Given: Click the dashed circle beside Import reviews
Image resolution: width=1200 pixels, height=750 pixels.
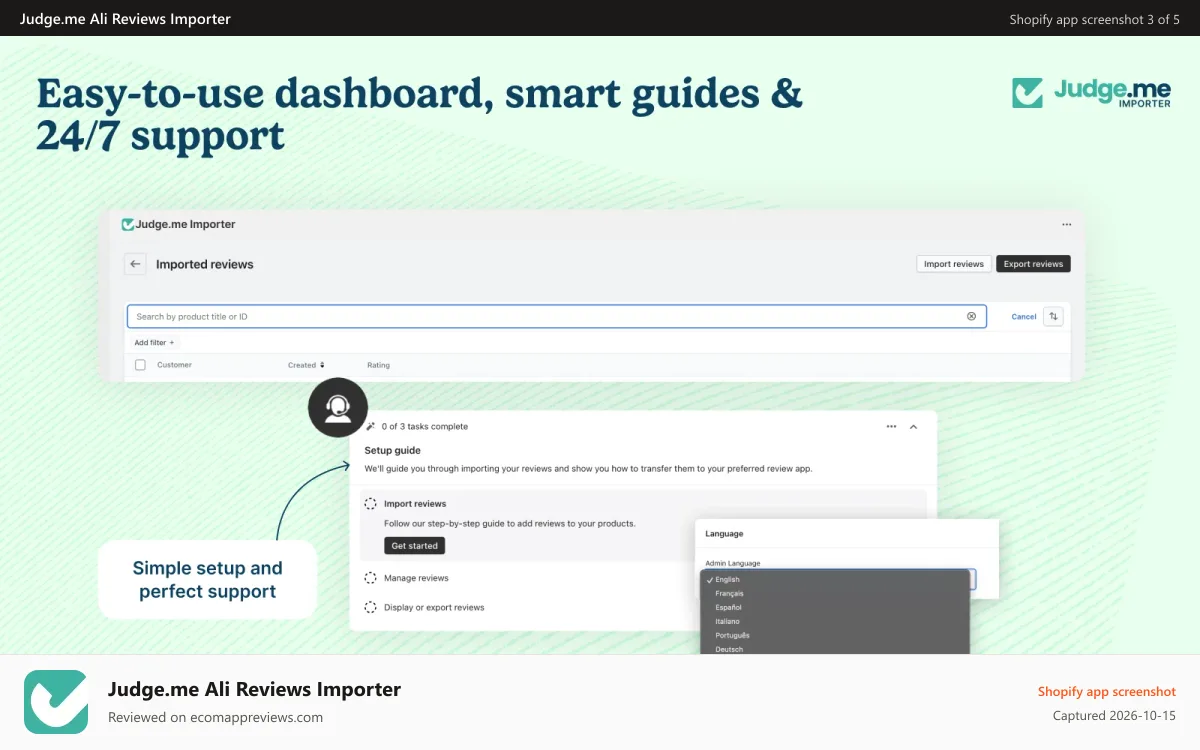Looking at the screenshot, I should point(371,504).
